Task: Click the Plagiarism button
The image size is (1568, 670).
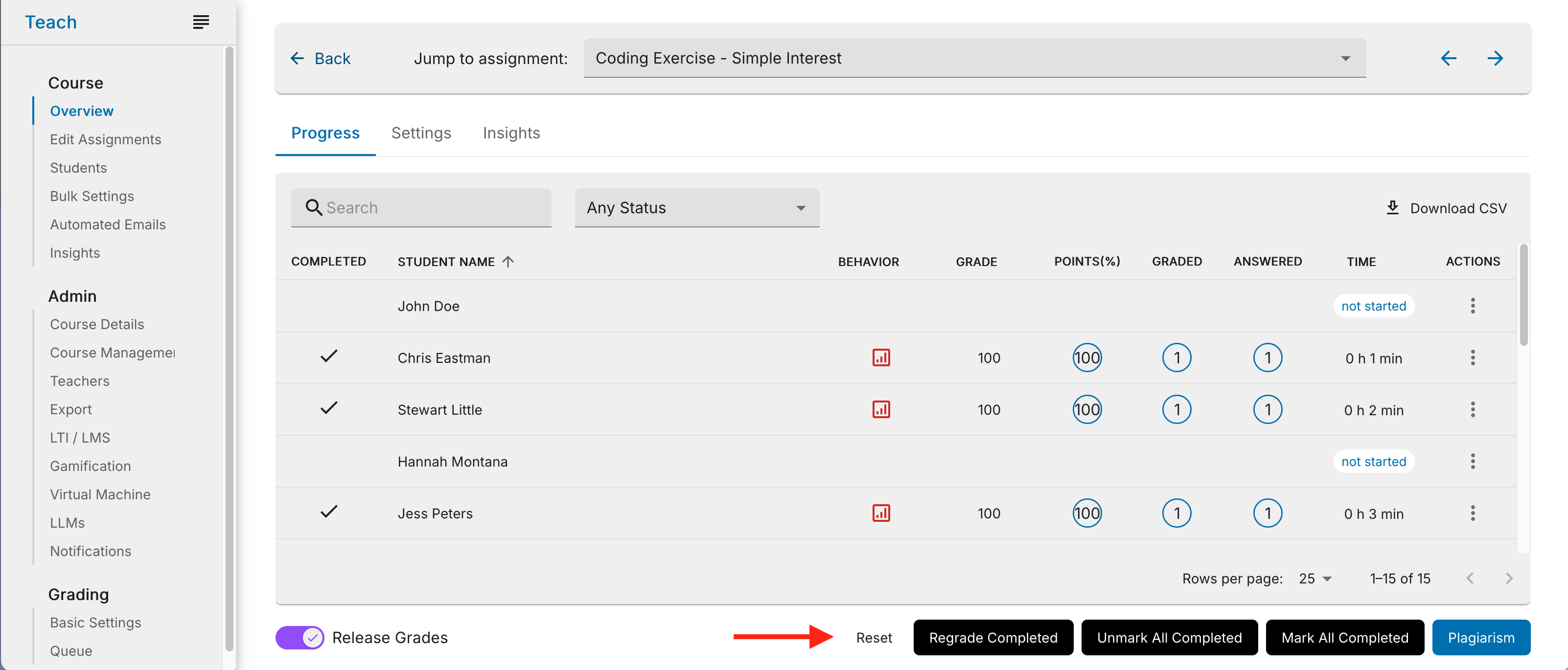Action: [x=1480, y=637]
